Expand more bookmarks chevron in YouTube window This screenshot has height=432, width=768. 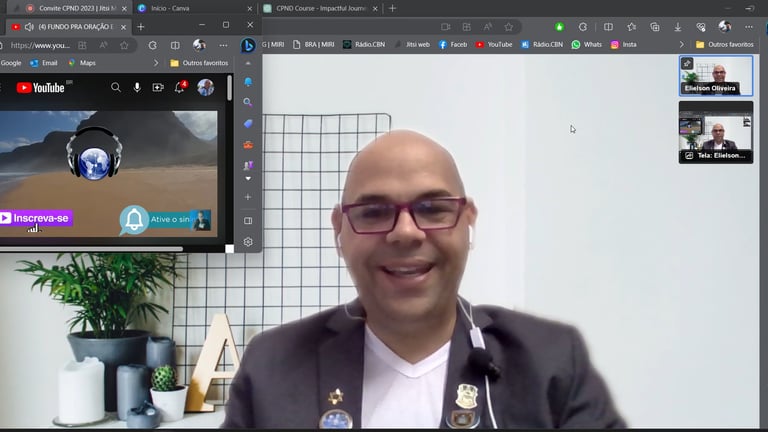[156, 63]
